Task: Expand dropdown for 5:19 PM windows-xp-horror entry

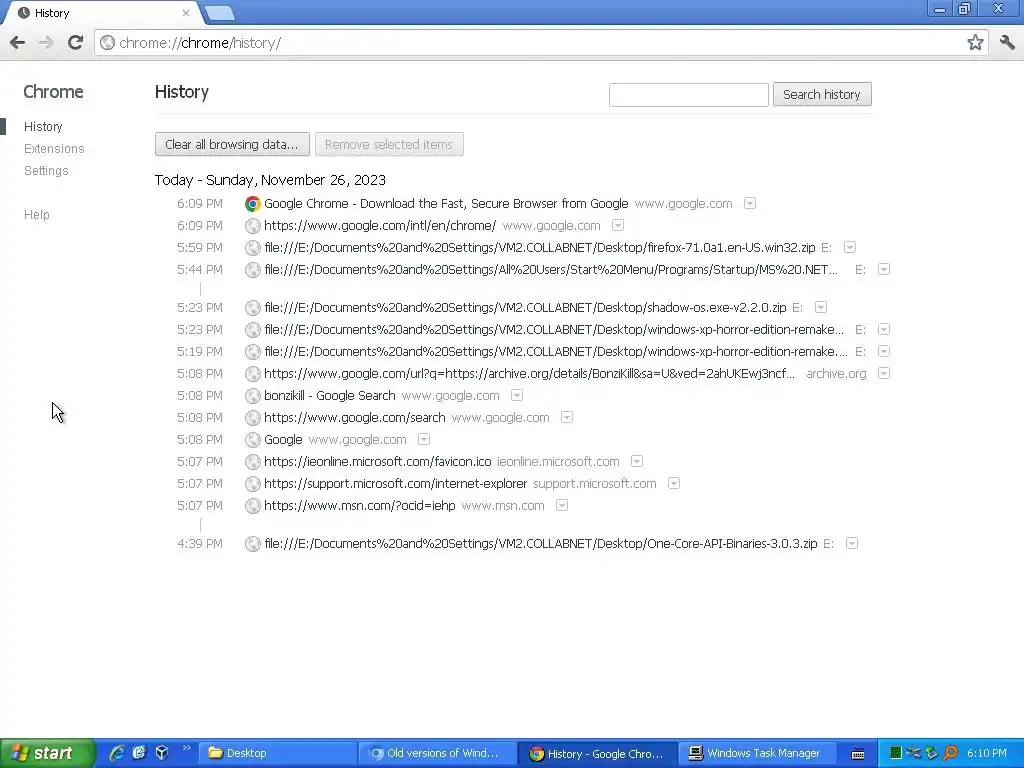Action: pos(884,351)
